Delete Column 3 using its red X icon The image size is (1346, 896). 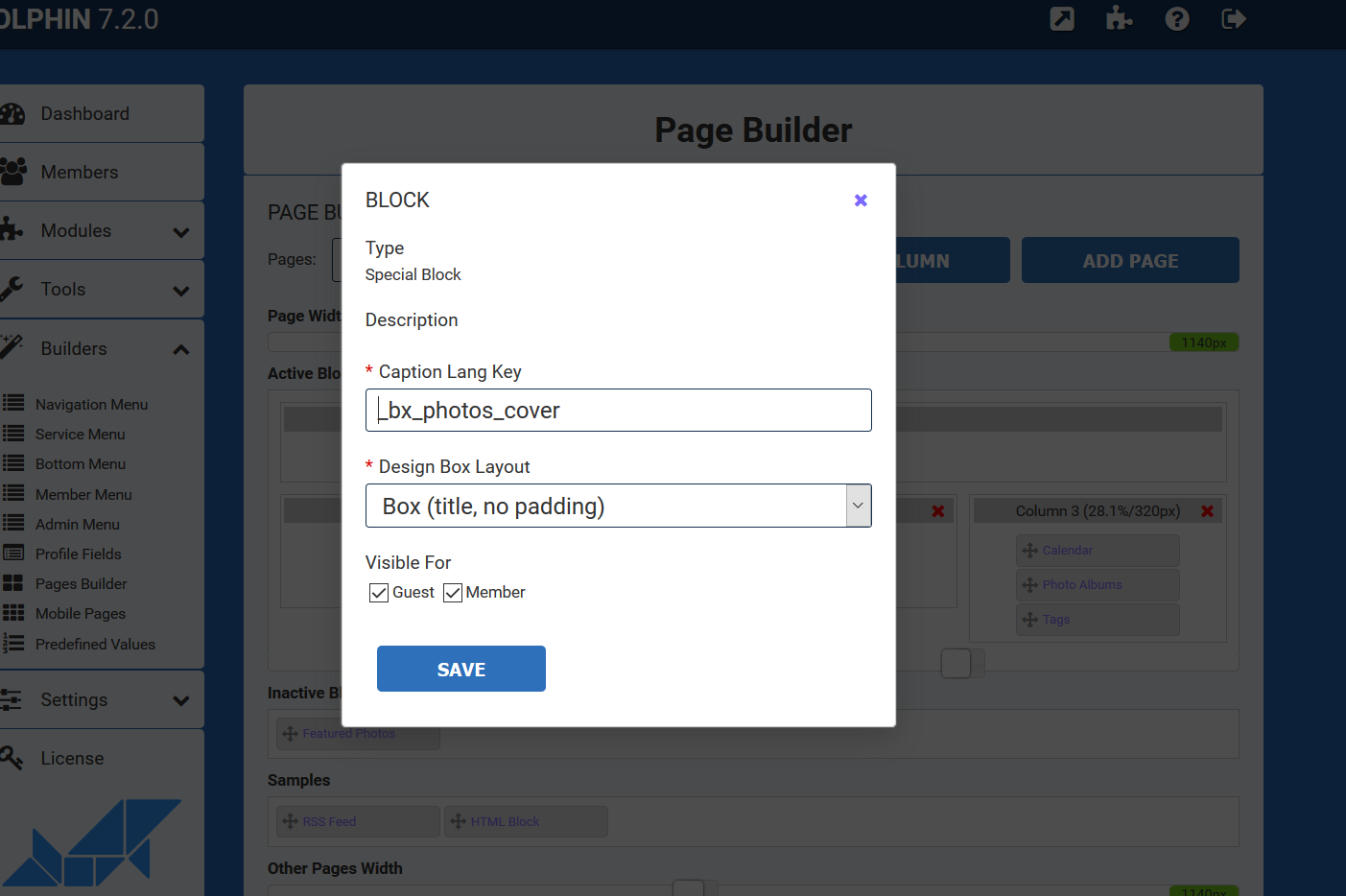pyautogui.click(x=1207, y=511)
